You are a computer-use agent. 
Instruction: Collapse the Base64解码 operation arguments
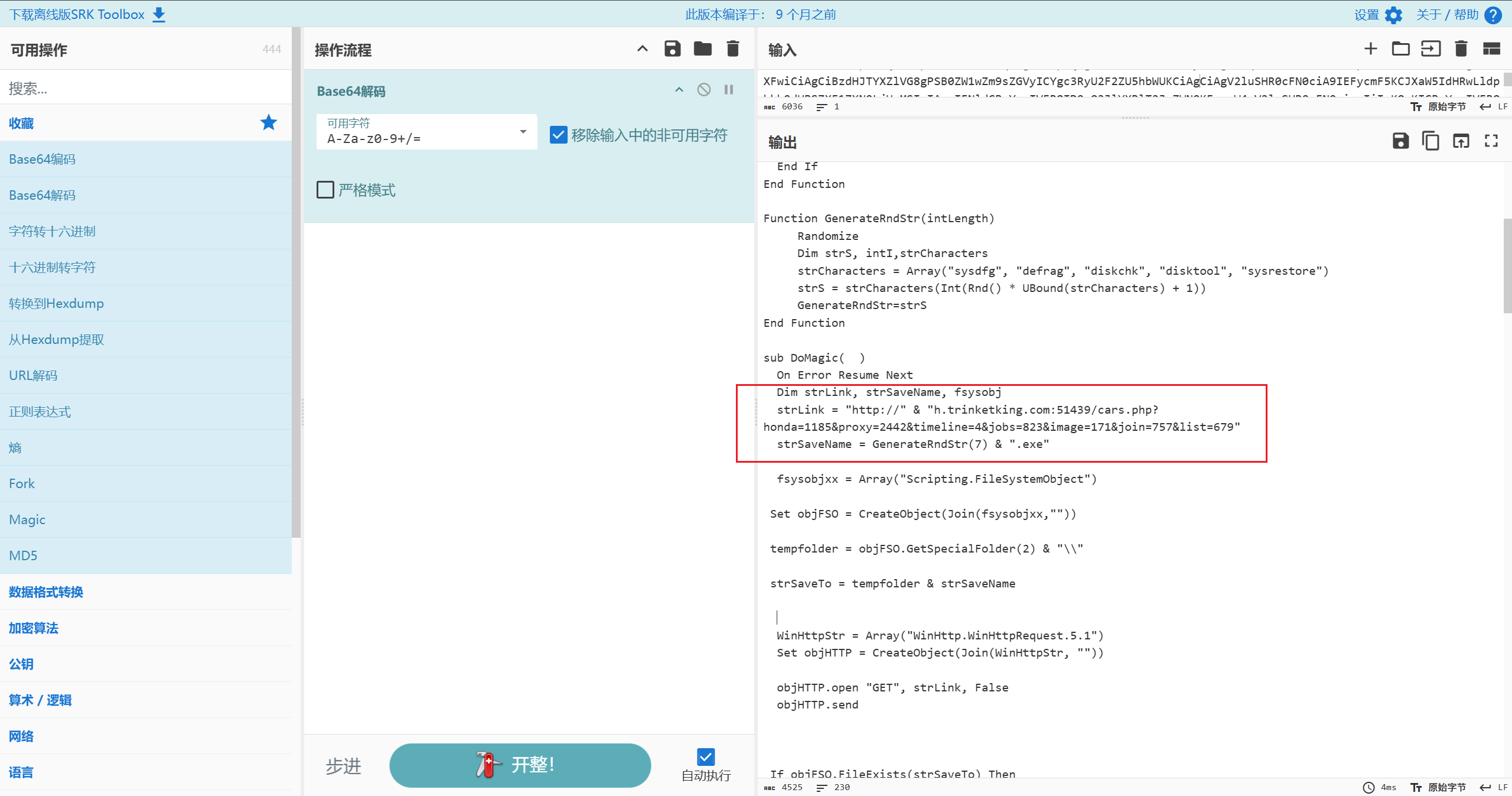point(679,90)
